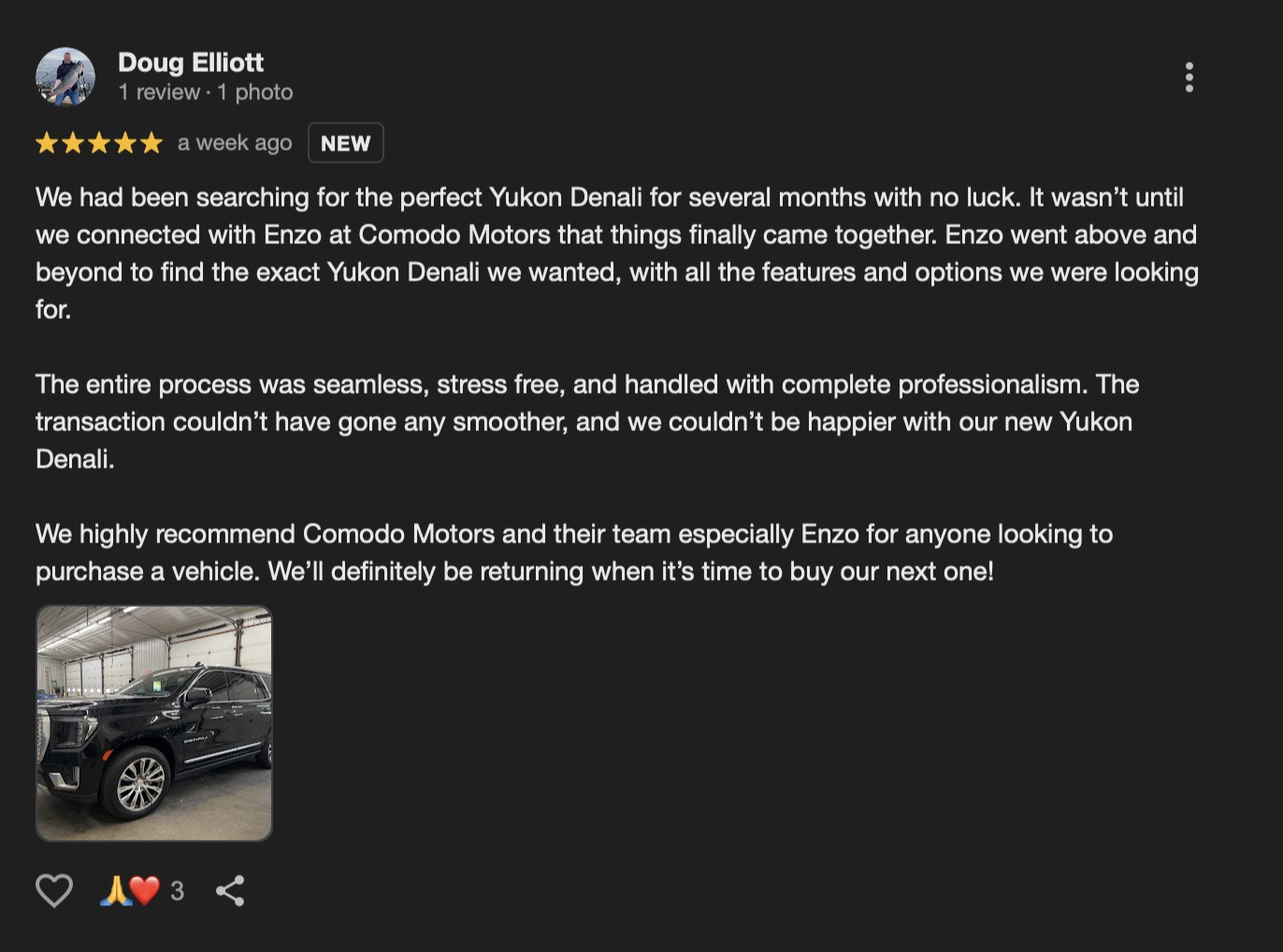This screenshot has width=1283, height=952.
Task: Click the red heart reaction emoji
Action: point(144,890)
